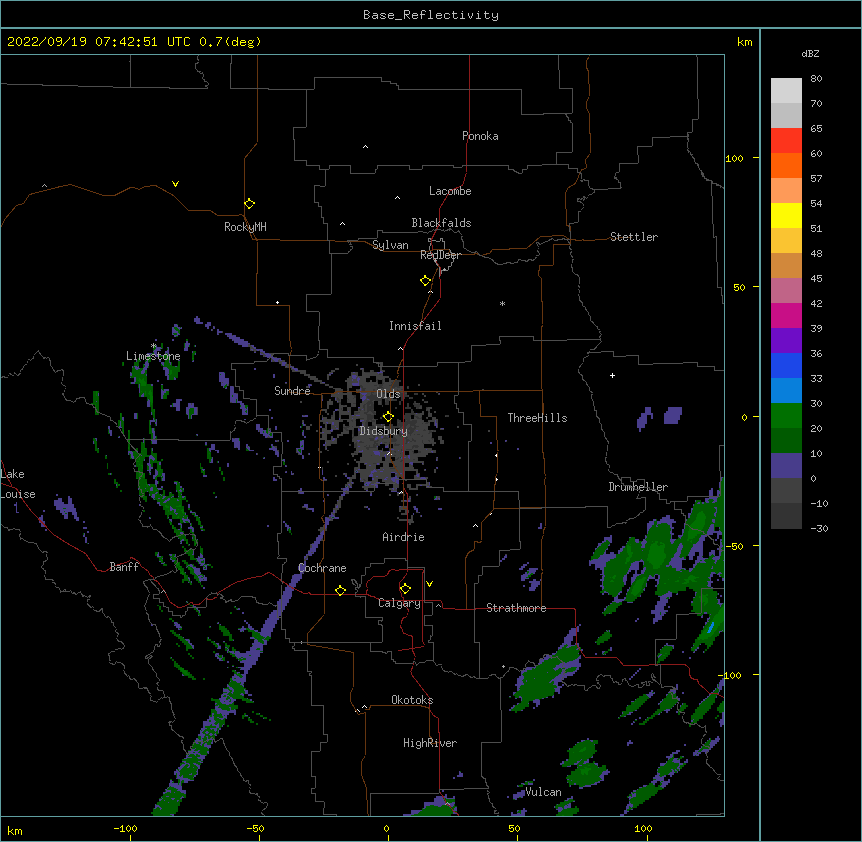862x842 pixels.
Task: Click the Cochrane label
Action: [x=322, y=568]
